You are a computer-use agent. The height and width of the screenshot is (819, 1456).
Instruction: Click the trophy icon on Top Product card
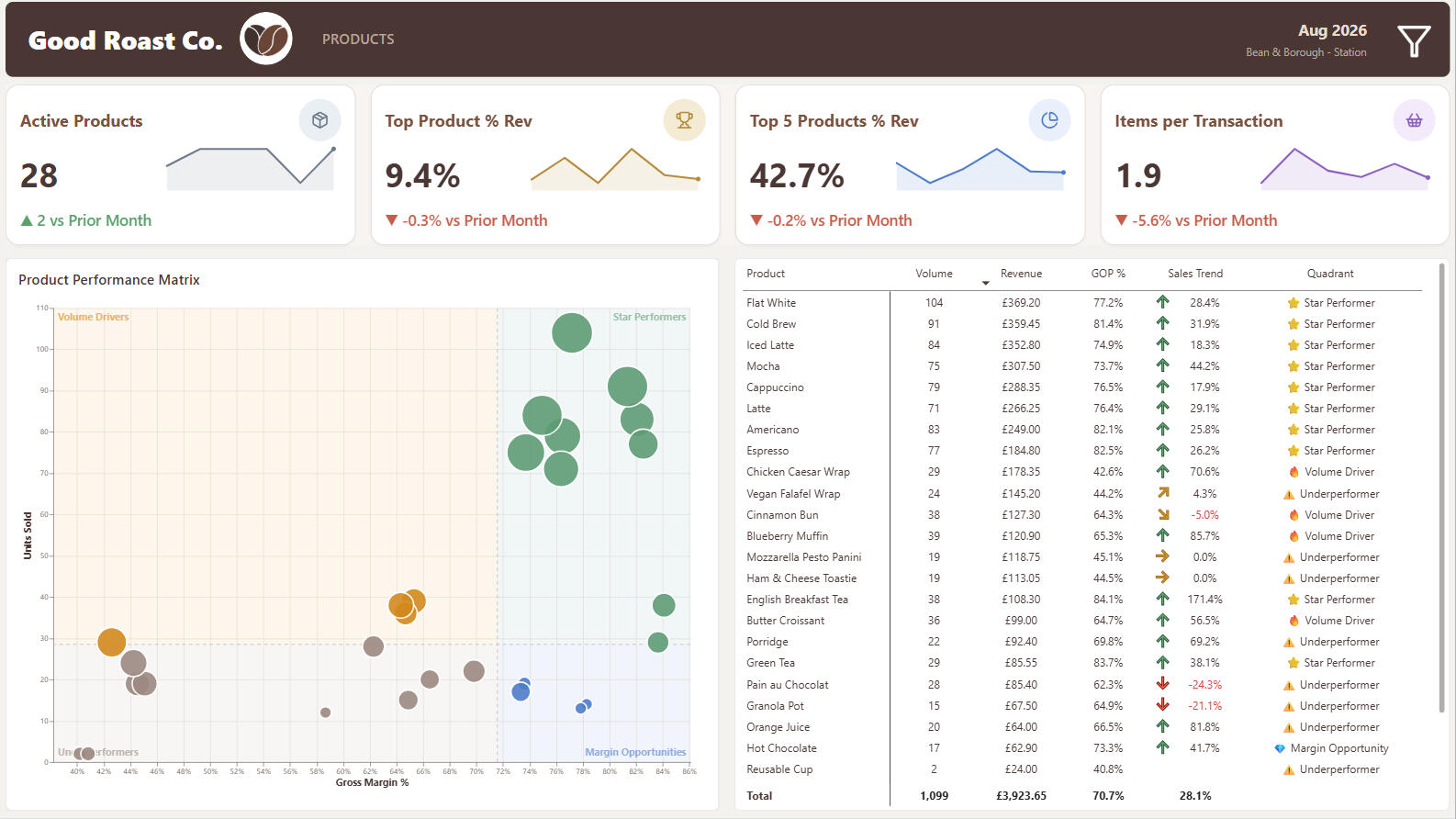pyautogui.click(x=684, y=120)
